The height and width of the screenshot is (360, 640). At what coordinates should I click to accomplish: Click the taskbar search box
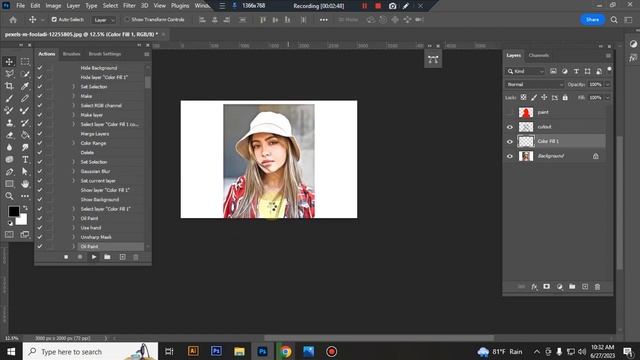[90, 351]
